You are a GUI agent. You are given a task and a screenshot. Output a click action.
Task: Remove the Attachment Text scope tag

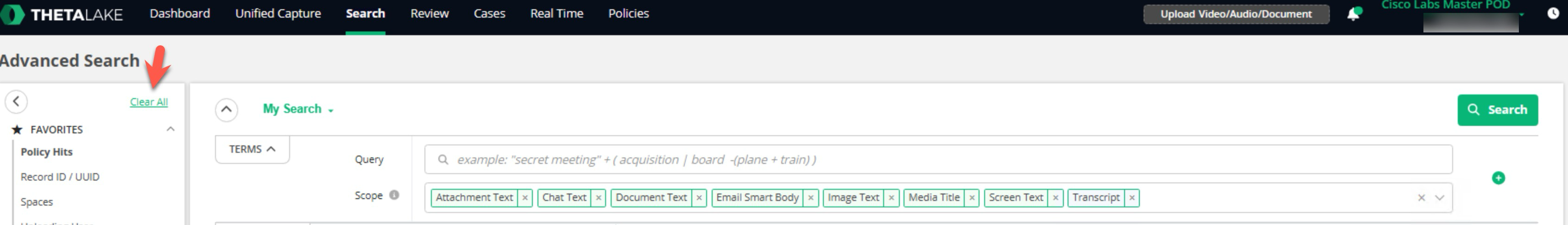tap(525, 198)
